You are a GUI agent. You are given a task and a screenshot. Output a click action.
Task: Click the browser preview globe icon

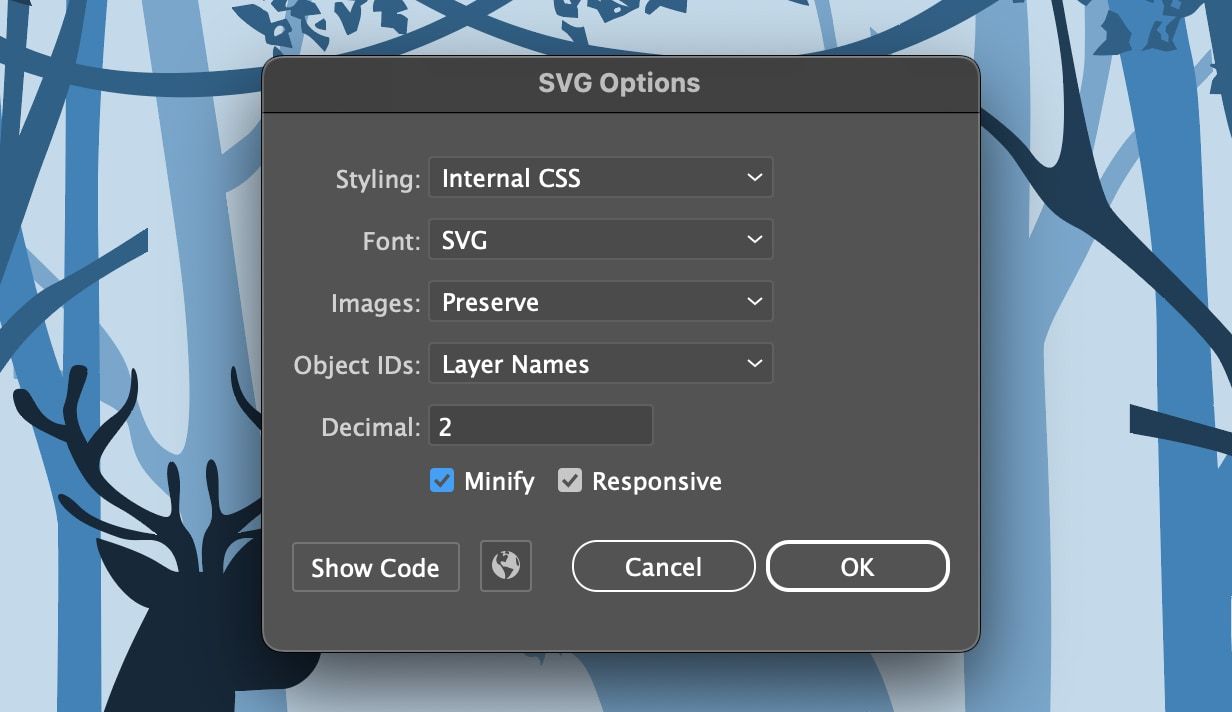[505, 567]
